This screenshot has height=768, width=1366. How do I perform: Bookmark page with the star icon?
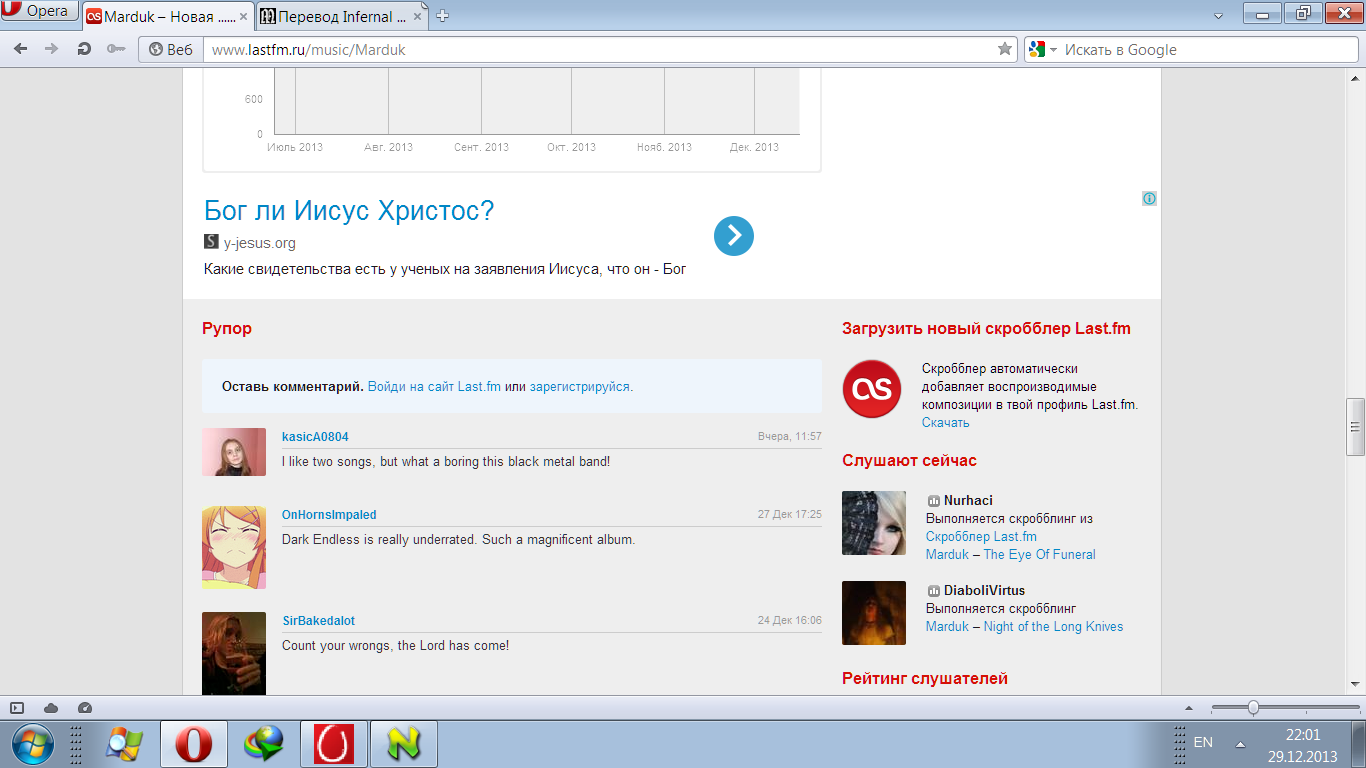(1005, 49)
